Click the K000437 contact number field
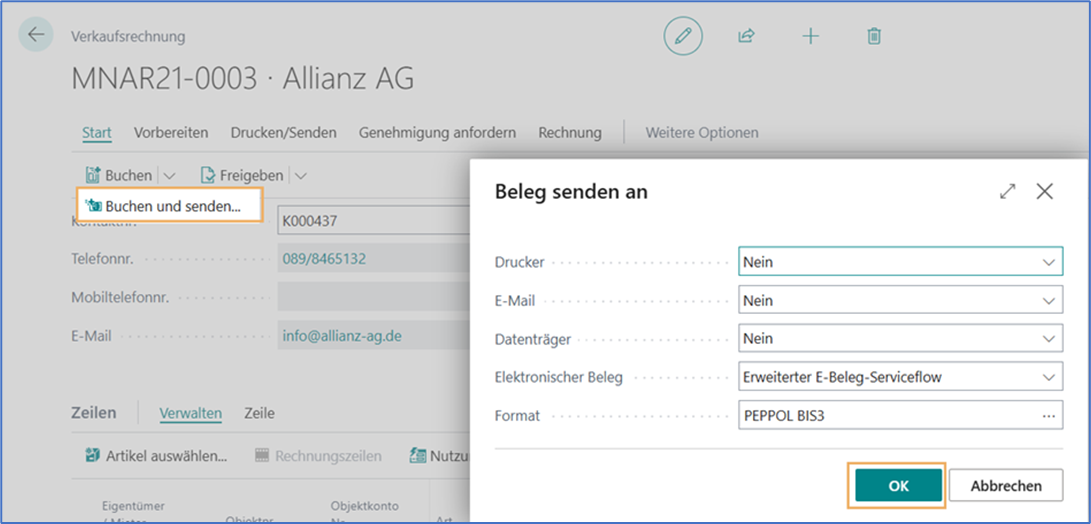 tap(373, 221)
